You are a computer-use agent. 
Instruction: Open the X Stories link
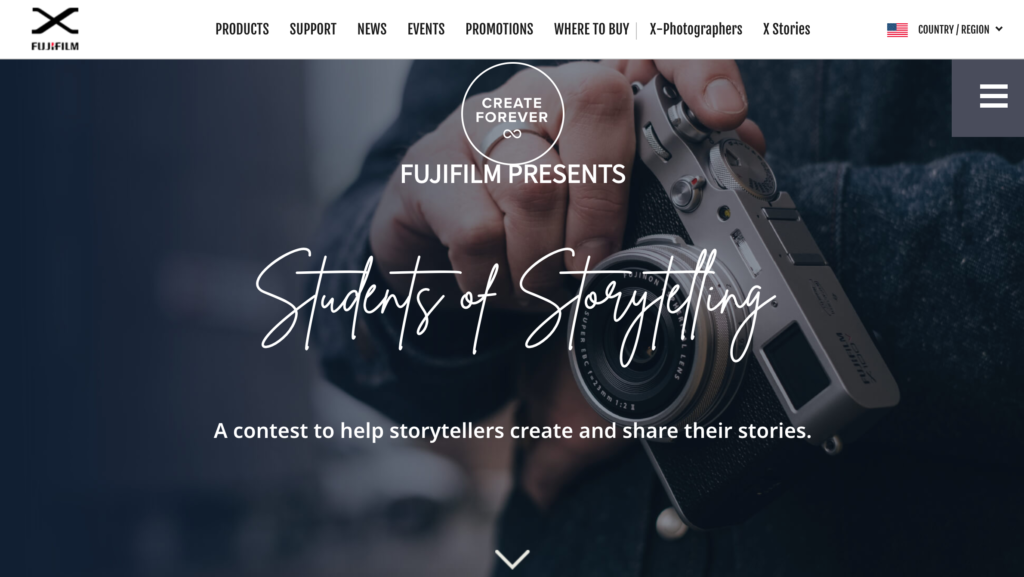click(x=786, y=29)
